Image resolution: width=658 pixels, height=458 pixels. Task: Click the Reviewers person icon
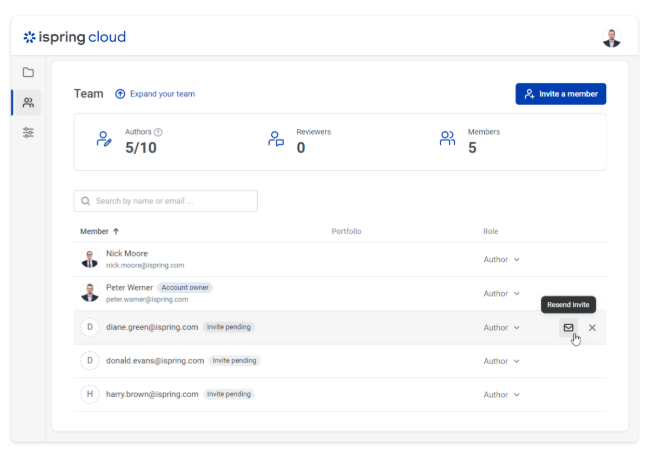coord(276,139)
